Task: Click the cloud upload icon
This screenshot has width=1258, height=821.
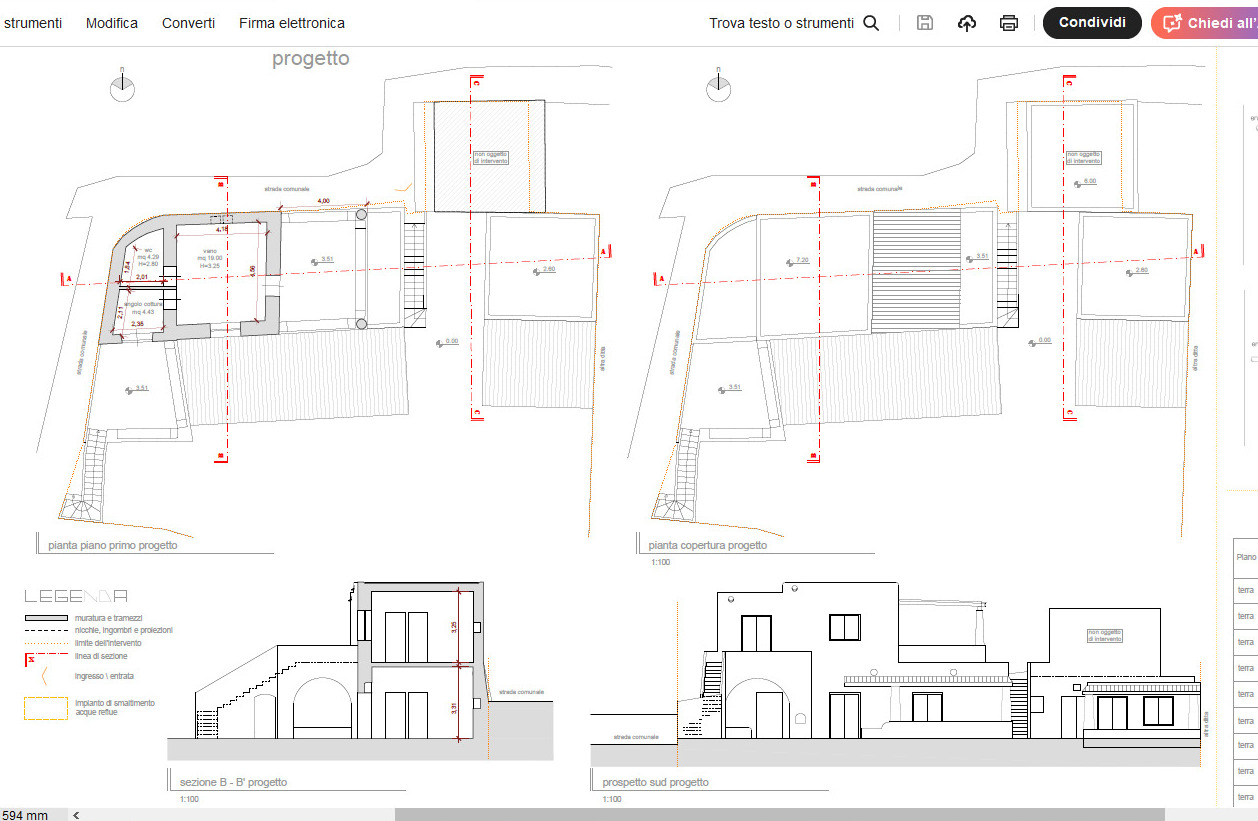Action: tap(967, 23)
